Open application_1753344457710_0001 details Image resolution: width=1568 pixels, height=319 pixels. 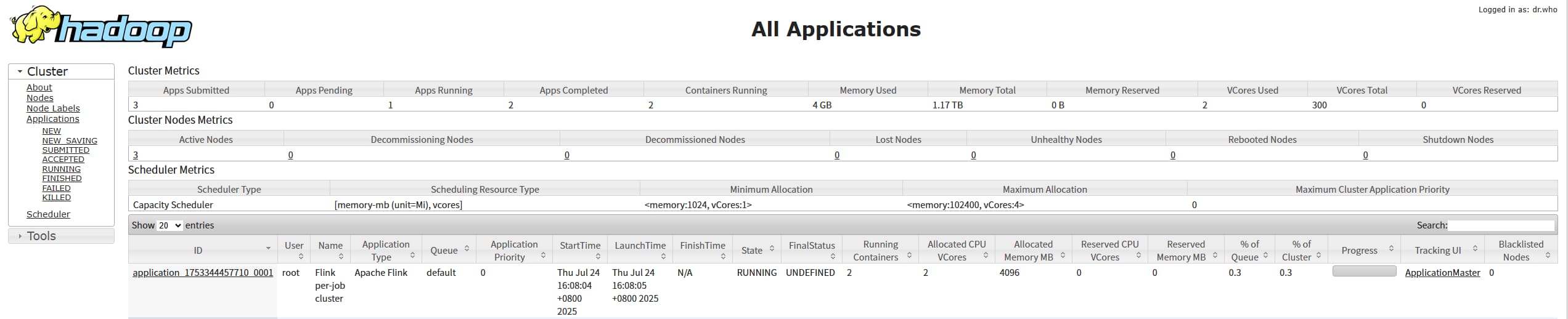[203, 272]
